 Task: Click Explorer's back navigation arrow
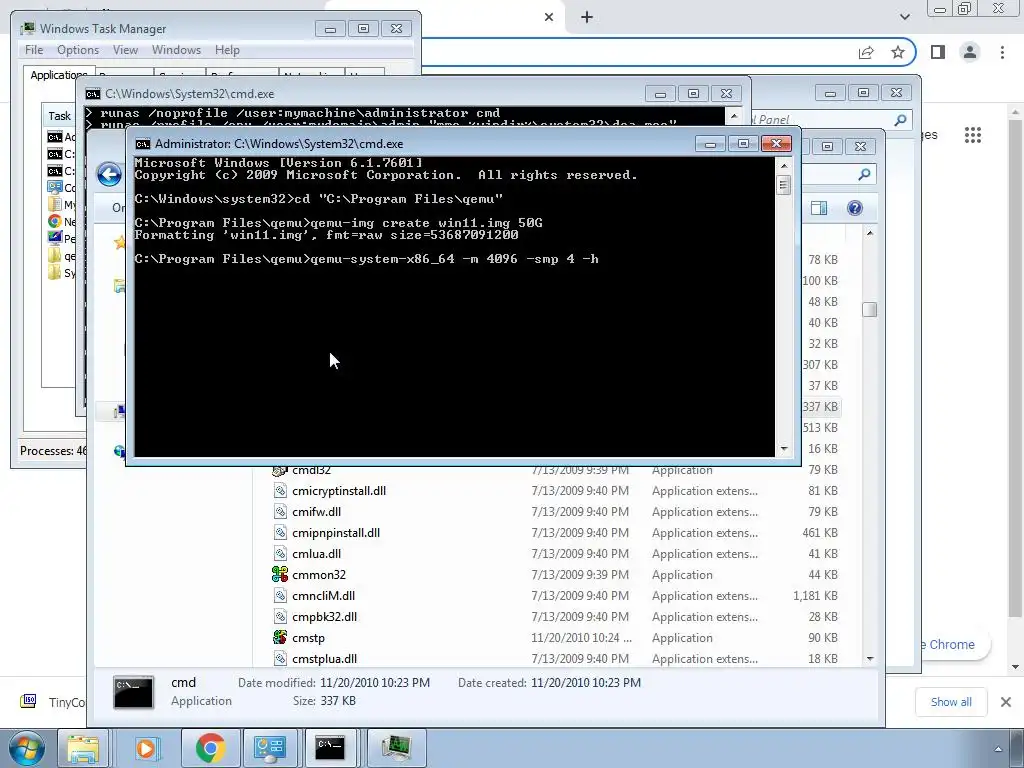click(x=109, y=174)
